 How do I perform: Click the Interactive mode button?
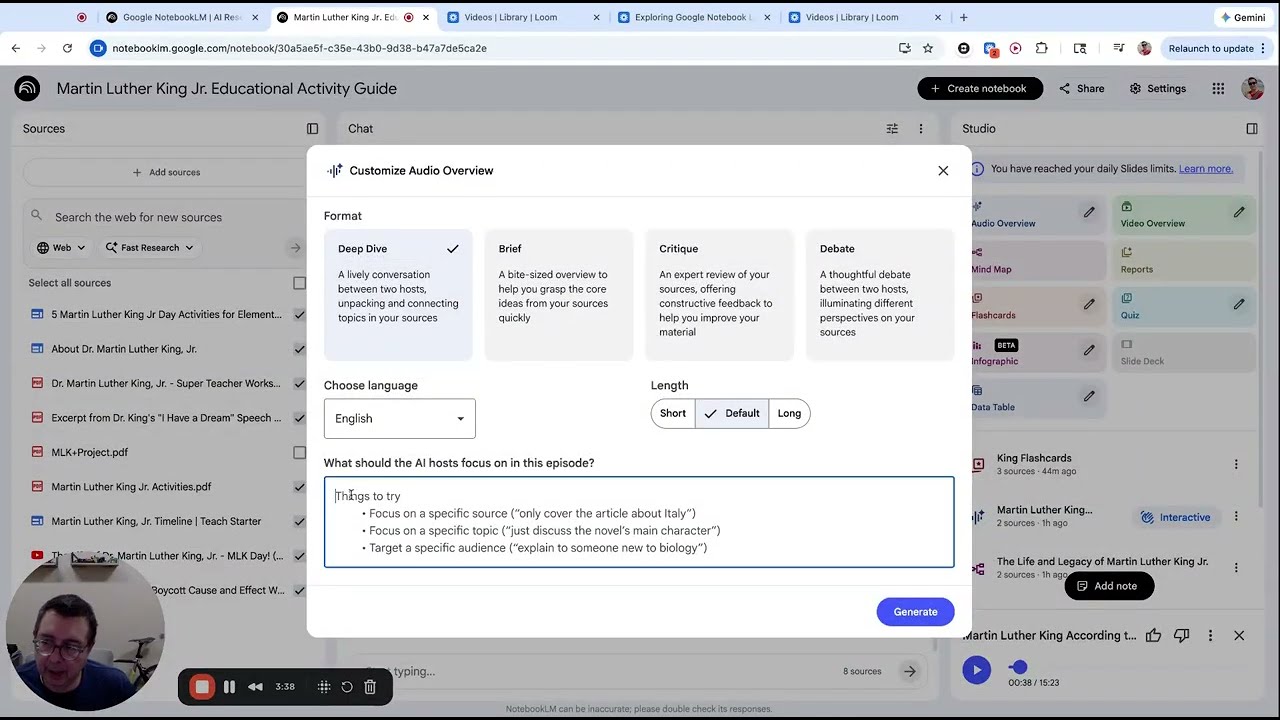click(1176, 517)
